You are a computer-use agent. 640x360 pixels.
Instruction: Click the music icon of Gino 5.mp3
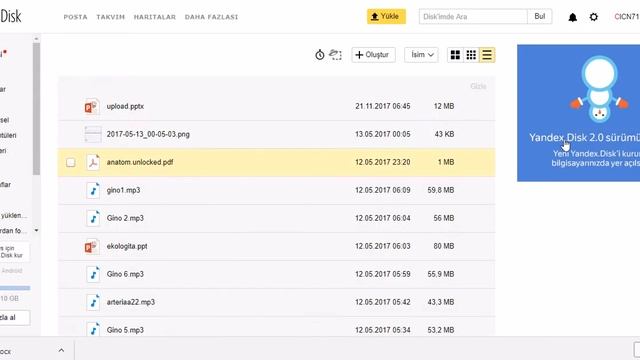93,330
